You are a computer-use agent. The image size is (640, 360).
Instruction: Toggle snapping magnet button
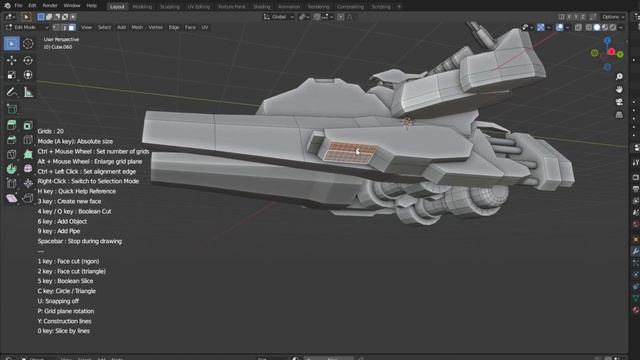317,17
